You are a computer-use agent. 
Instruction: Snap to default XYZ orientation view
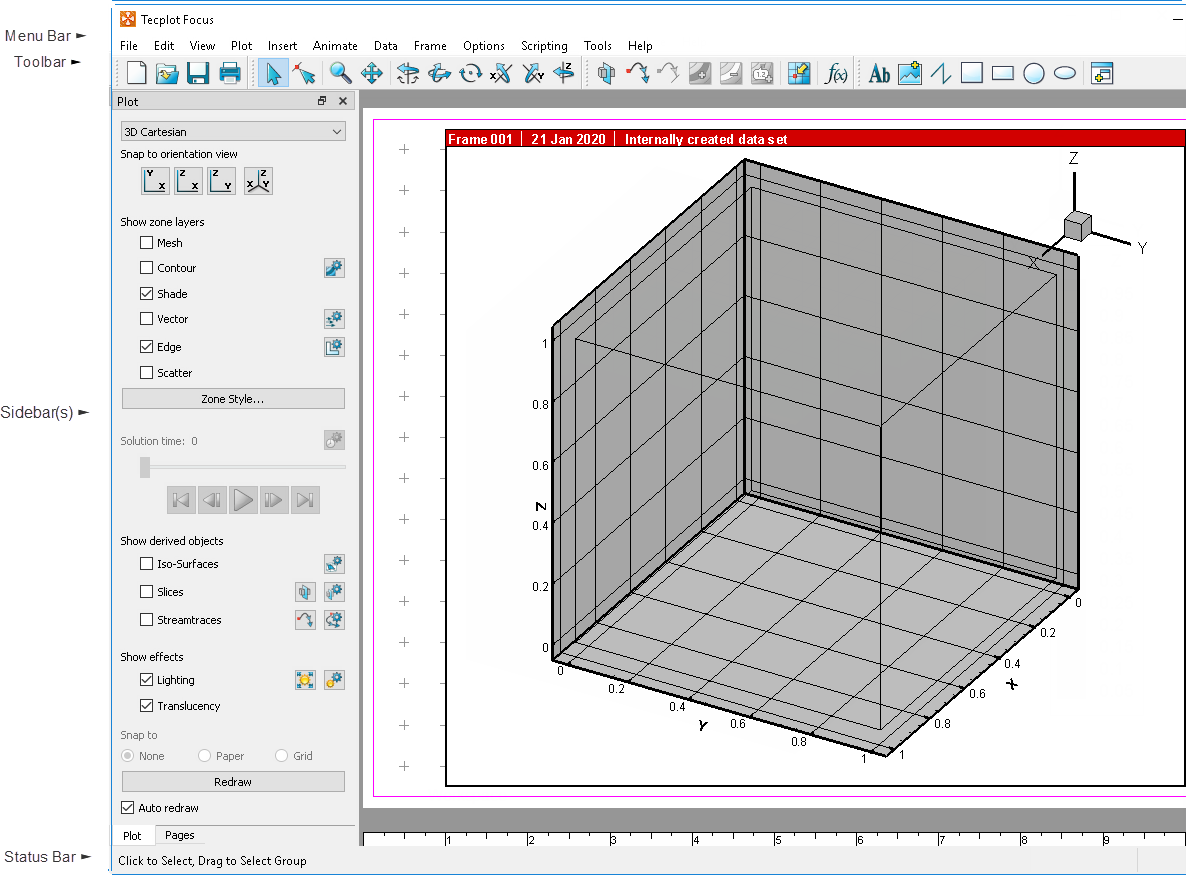tap(258, 181)
